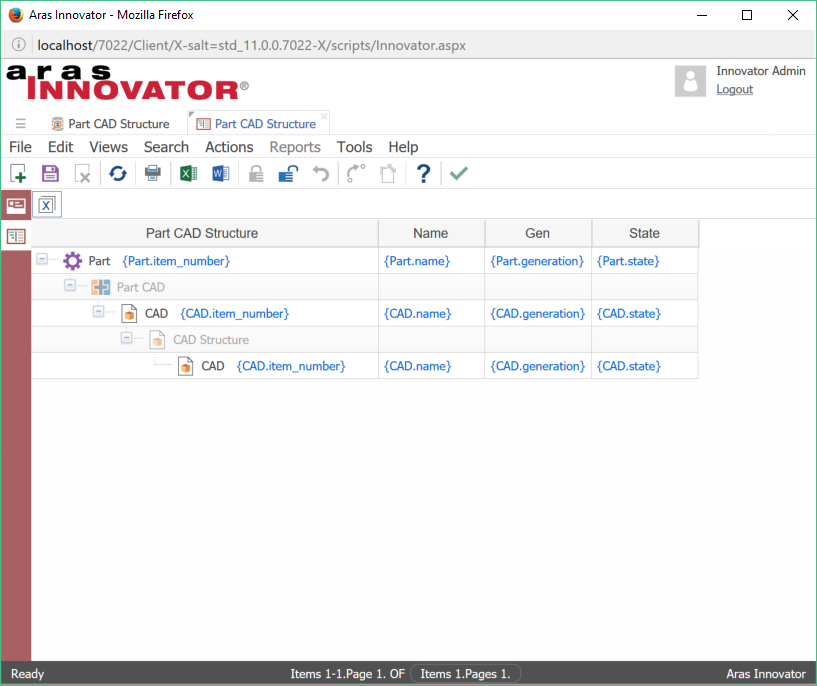Click the green checkmark toolbar icon
The height and width of the screenshot is (686, 817).
point(458,174)
